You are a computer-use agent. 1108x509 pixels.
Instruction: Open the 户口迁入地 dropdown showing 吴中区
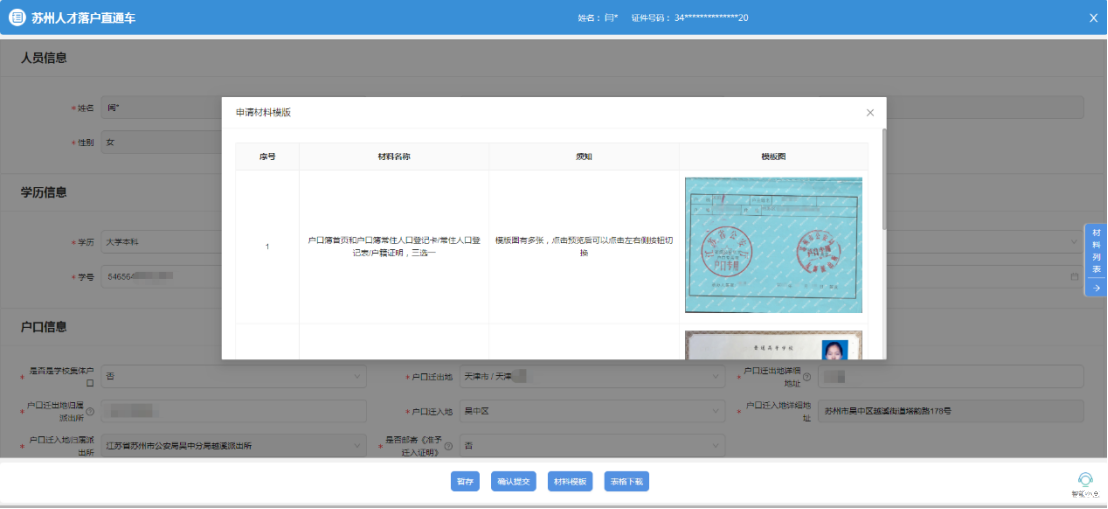coord(590,411)
